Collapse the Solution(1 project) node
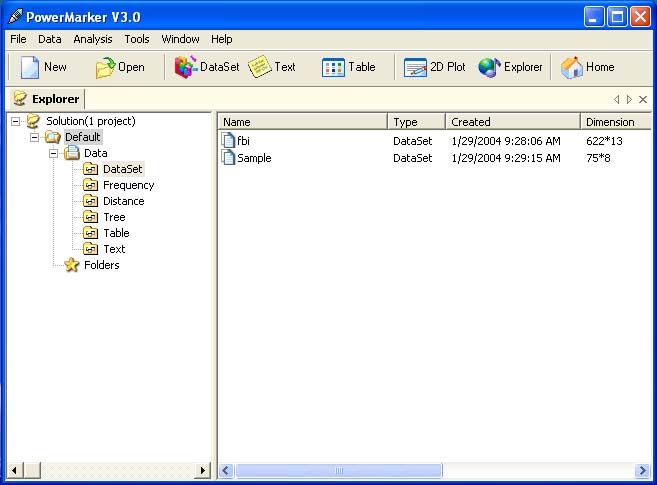The width and height of the screenshot is (657, 485). point(16,121)
